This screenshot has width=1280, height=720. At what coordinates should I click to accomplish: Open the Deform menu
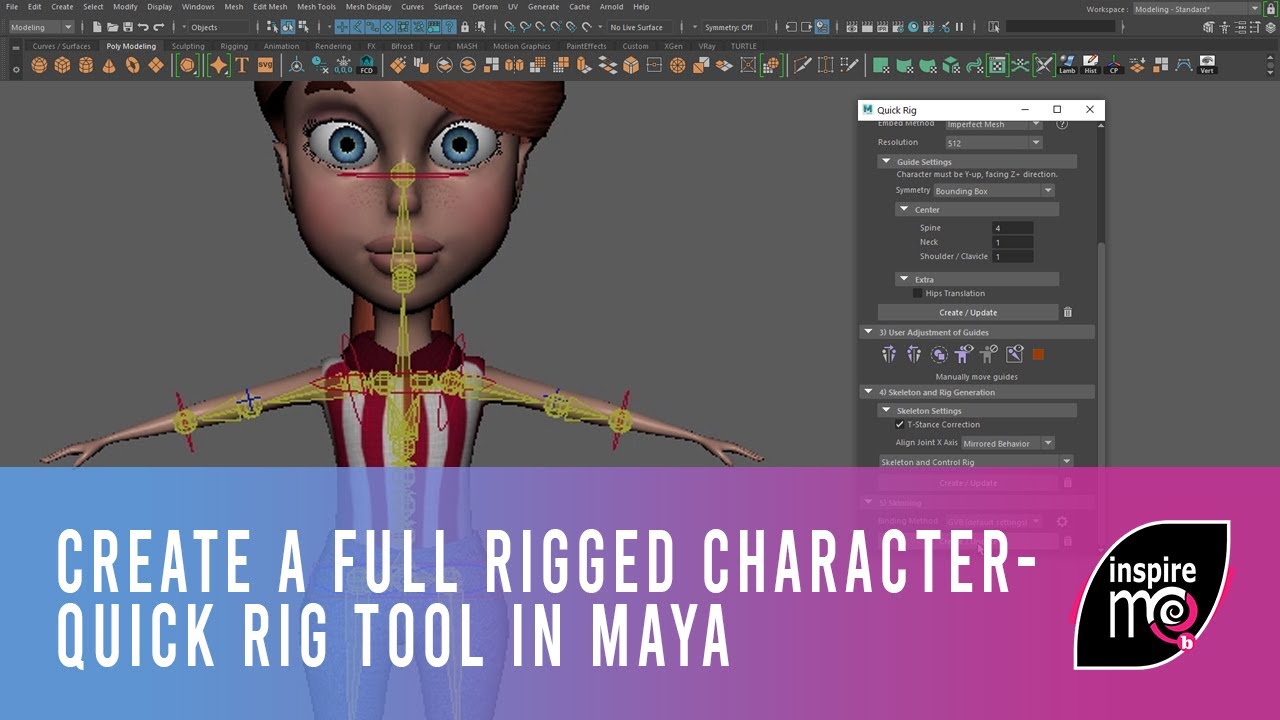coord(485,7)
